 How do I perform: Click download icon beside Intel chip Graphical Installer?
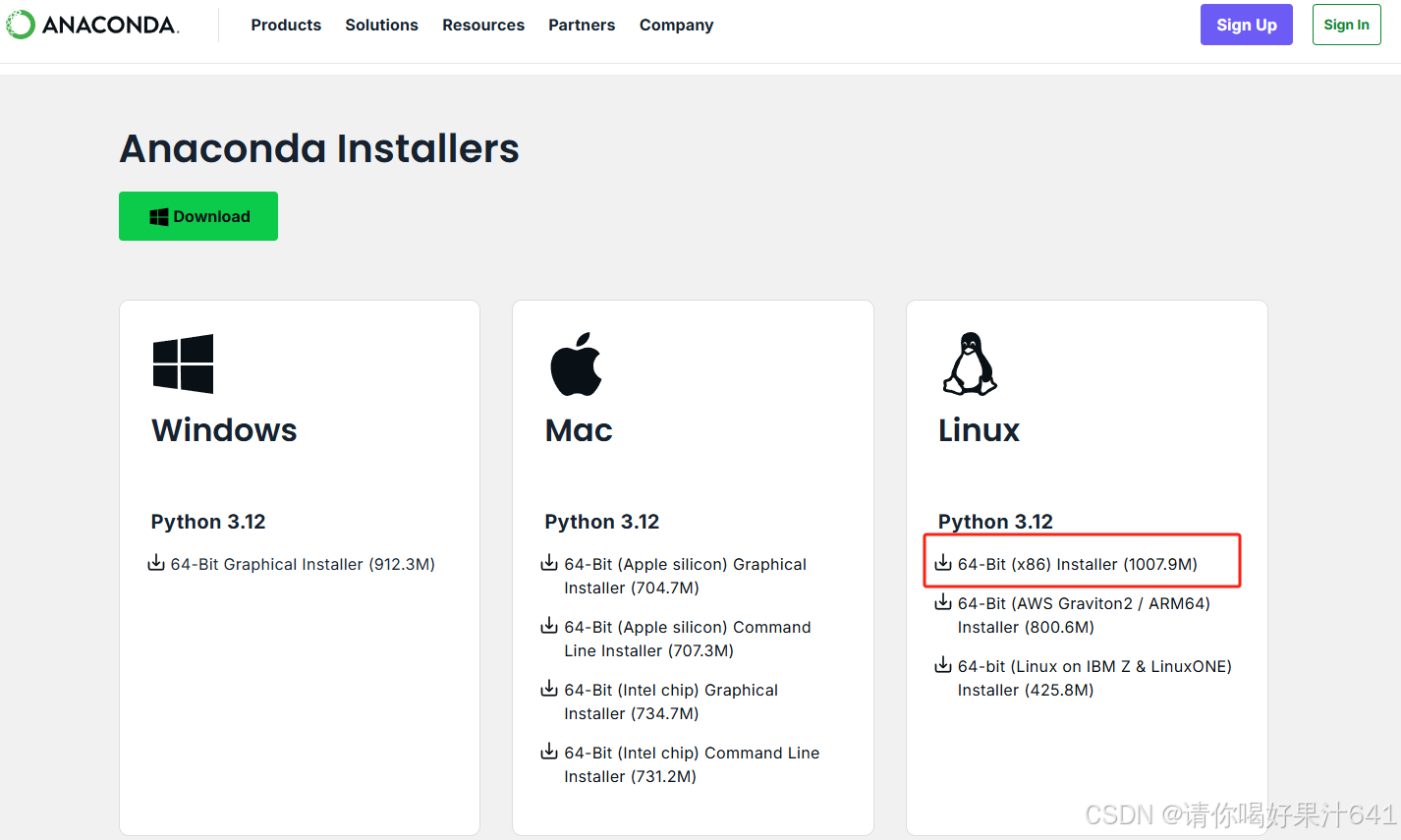pos(549,689)
